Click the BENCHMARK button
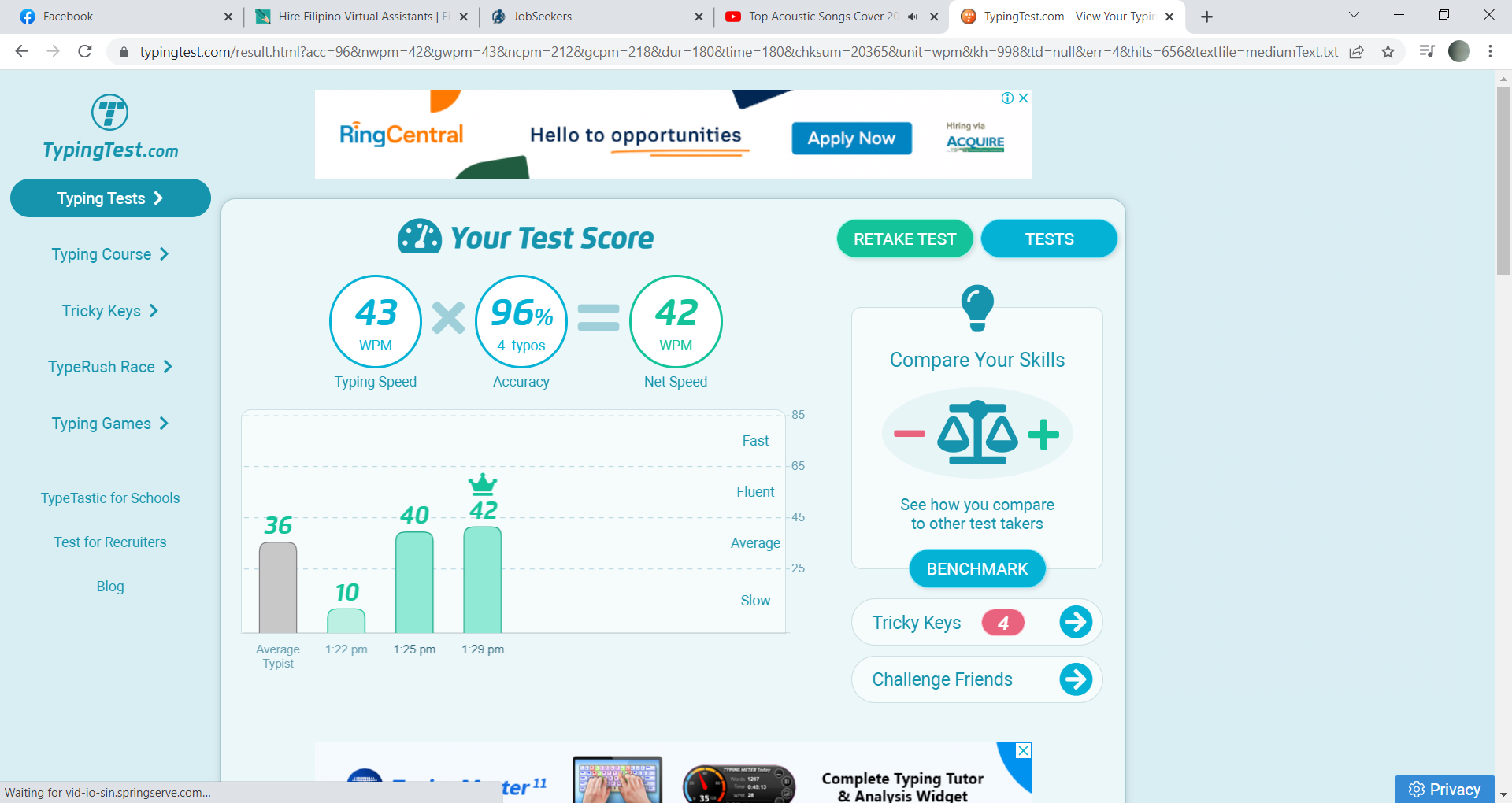The image size is (1512, 803). click(977, 568)
